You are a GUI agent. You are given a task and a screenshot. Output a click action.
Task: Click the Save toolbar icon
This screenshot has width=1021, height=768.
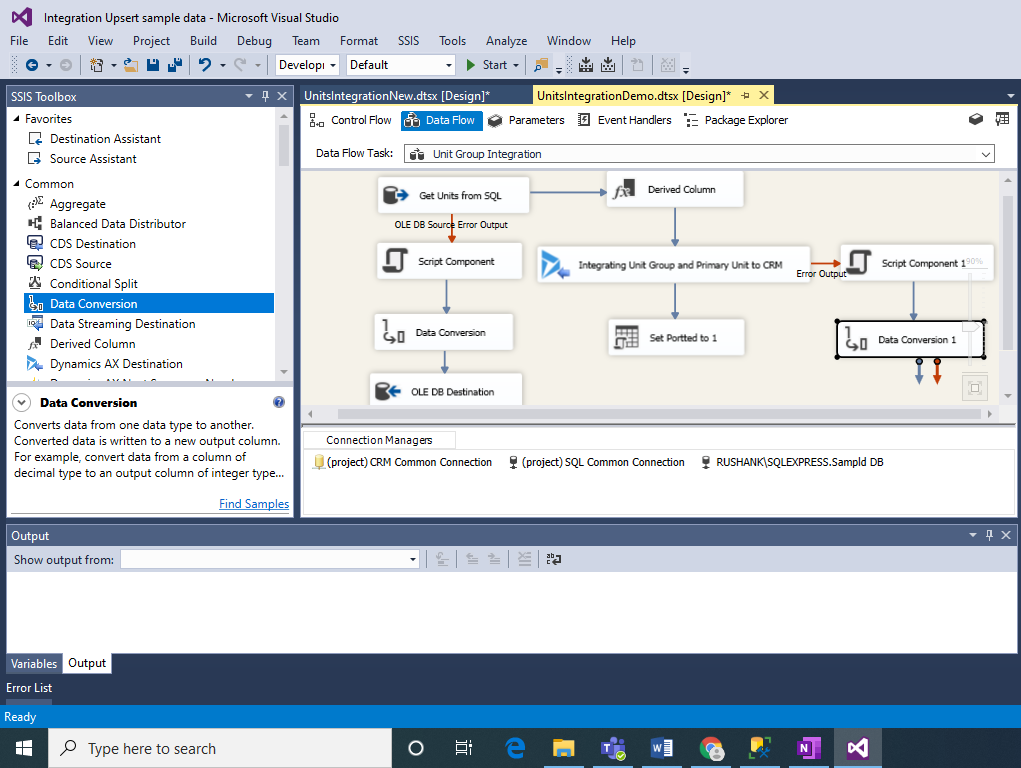[x=153, y=64]
